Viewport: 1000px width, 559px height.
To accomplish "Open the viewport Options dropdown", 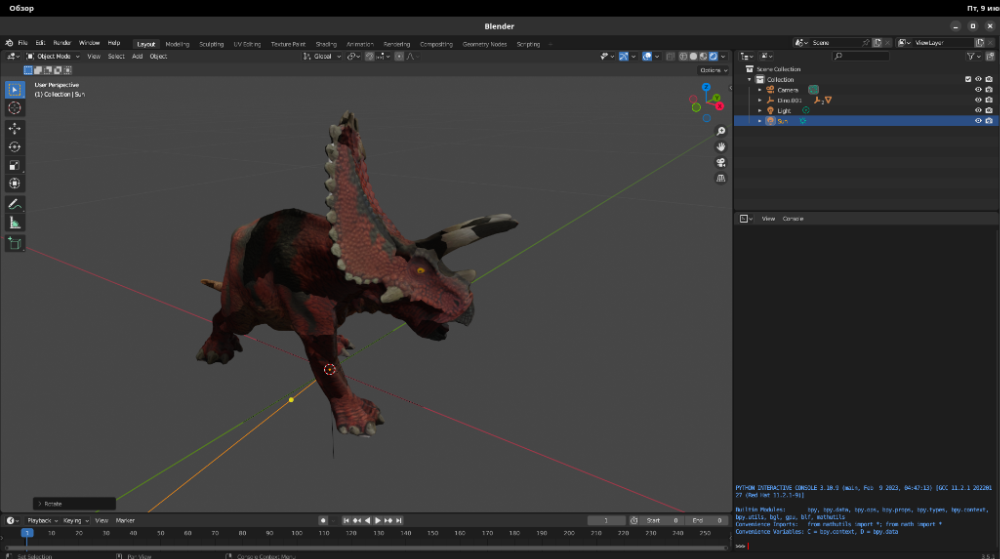I will pyautogui.click(x=712, y=70).
